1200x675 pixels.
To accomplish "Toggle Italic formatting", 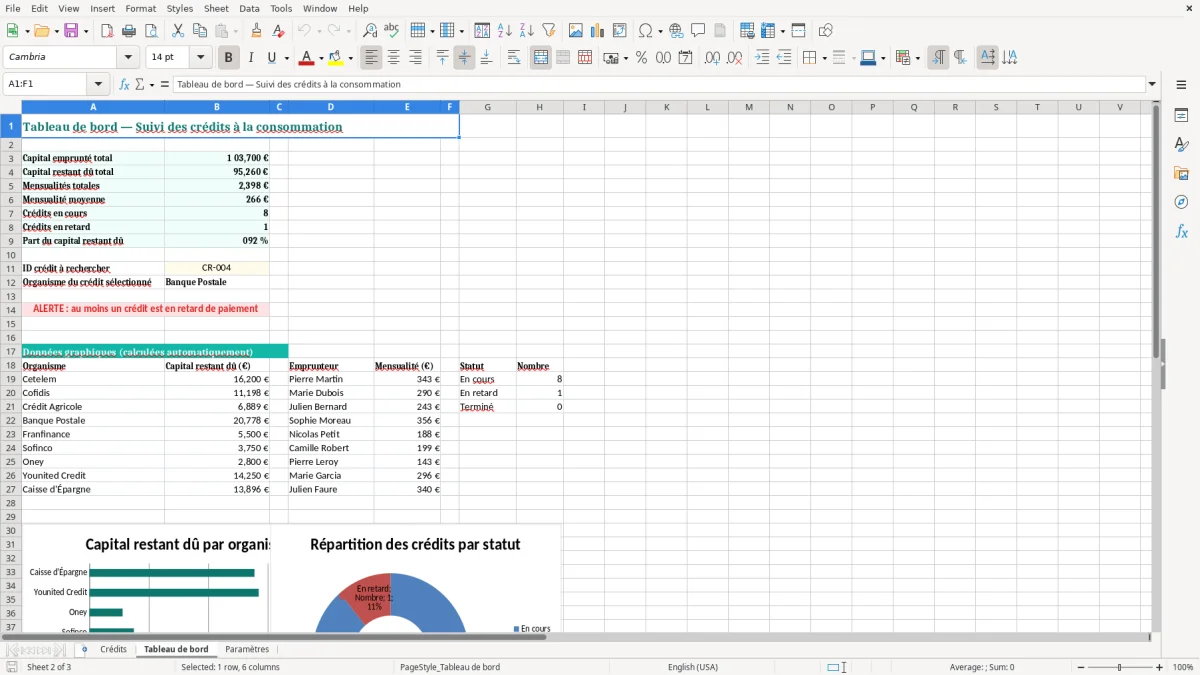I will 251,58.
